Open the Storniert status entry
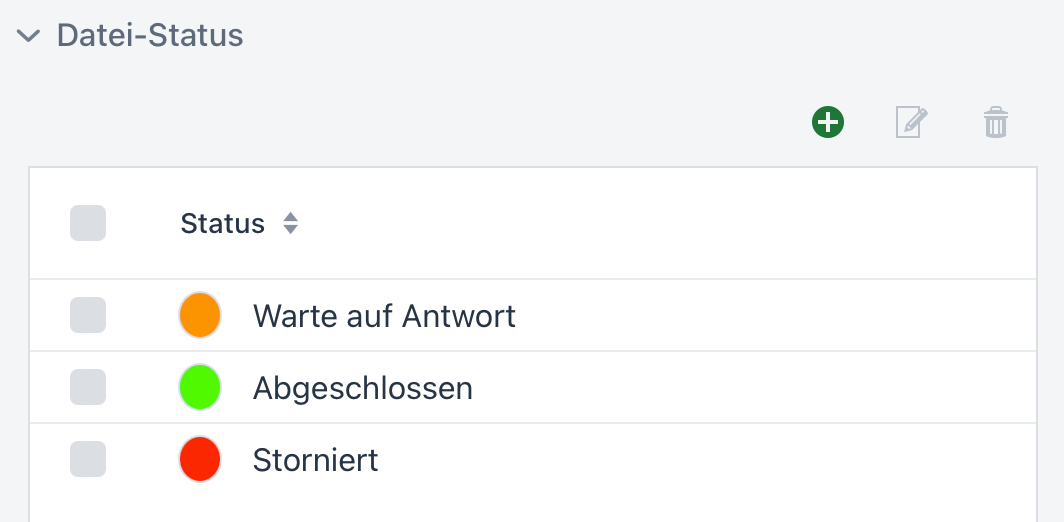 point(315,460)
